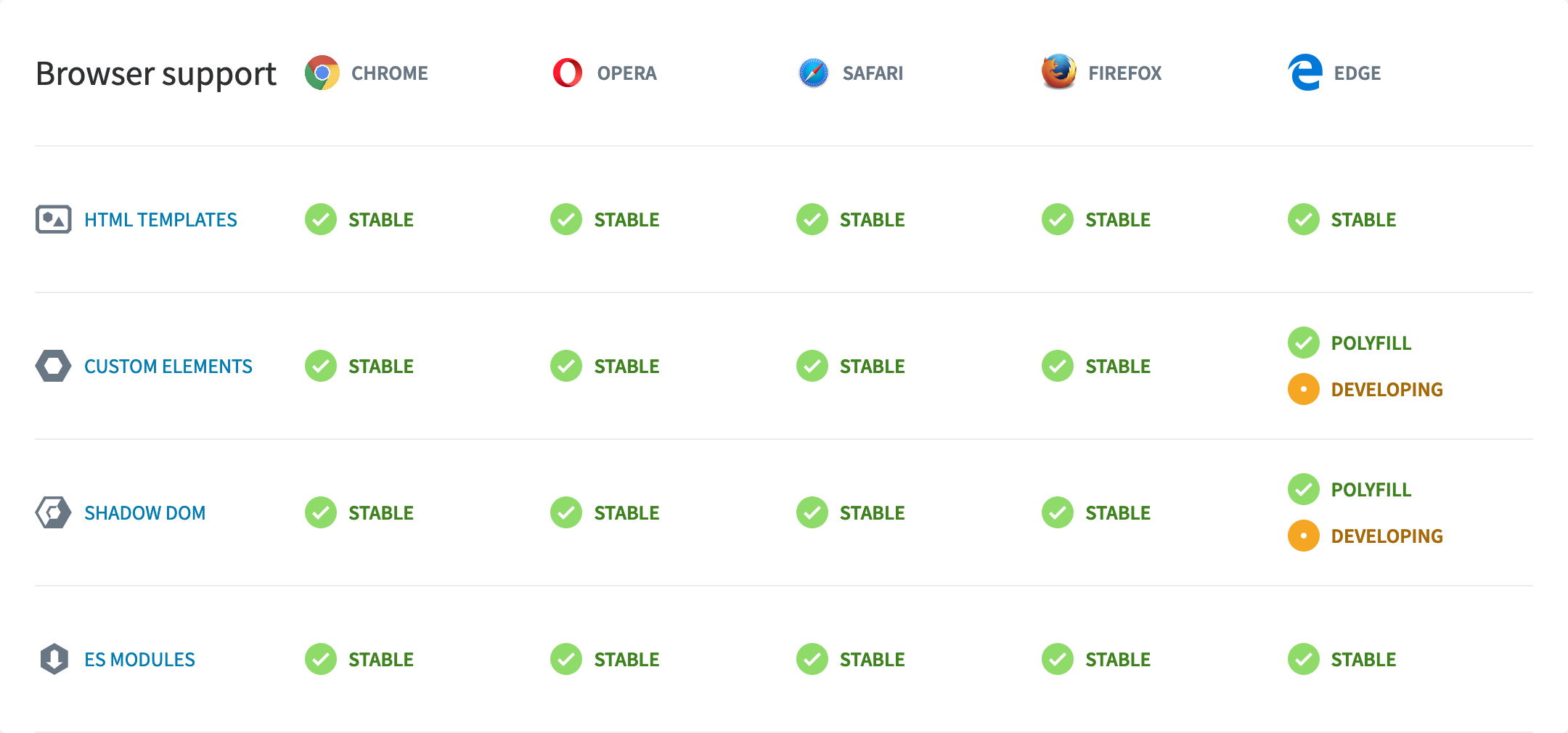Screen dimensions: 1568x733
Task: Click the ES Modules download icon
Action: [x=54, y=659]
